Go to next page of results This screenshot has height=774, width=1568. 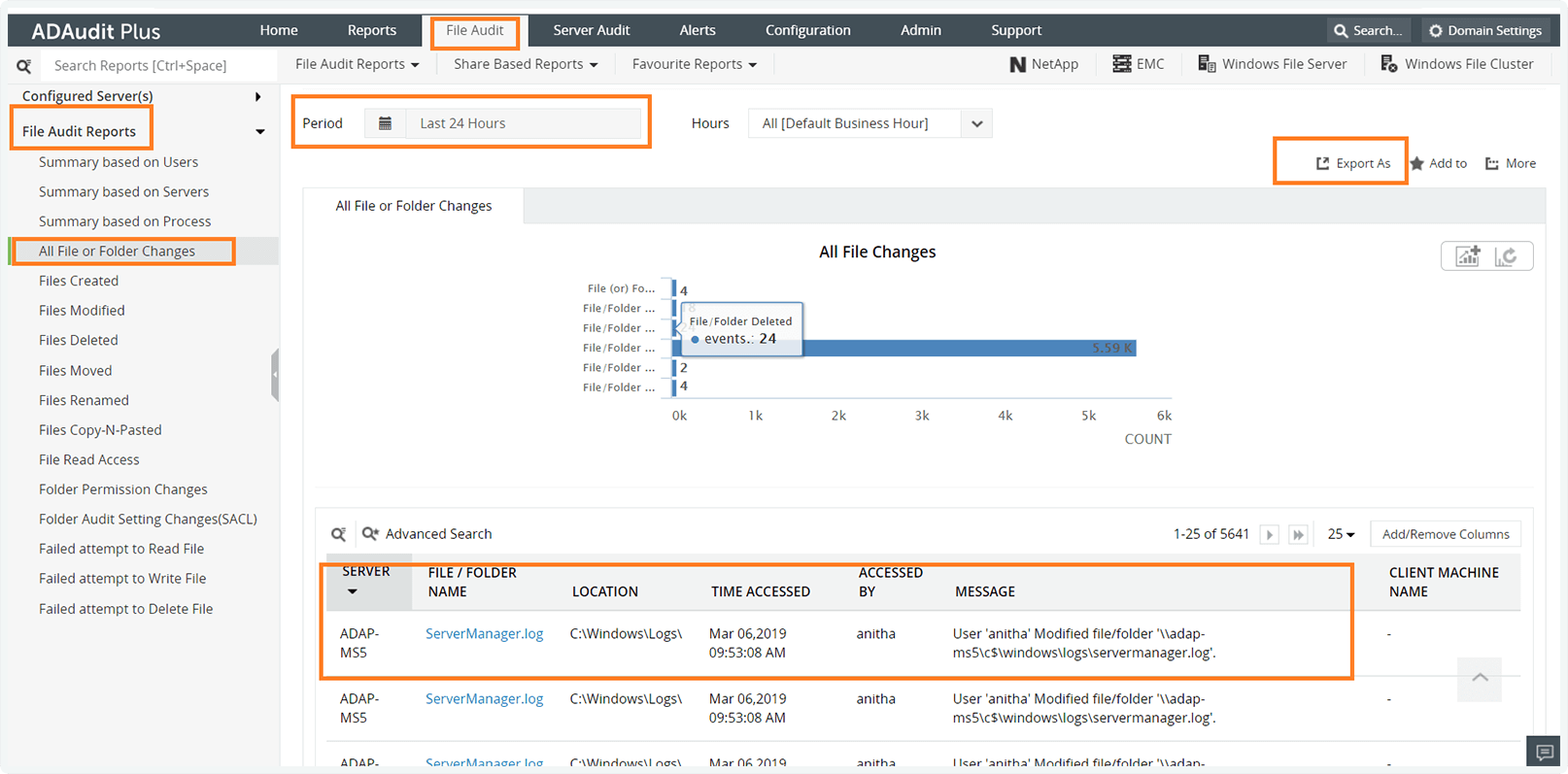[x=1269, y=534]
